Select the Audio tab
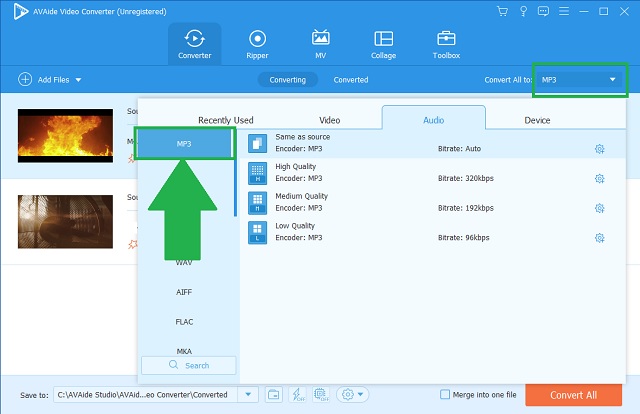 click(x=433, y=118)
